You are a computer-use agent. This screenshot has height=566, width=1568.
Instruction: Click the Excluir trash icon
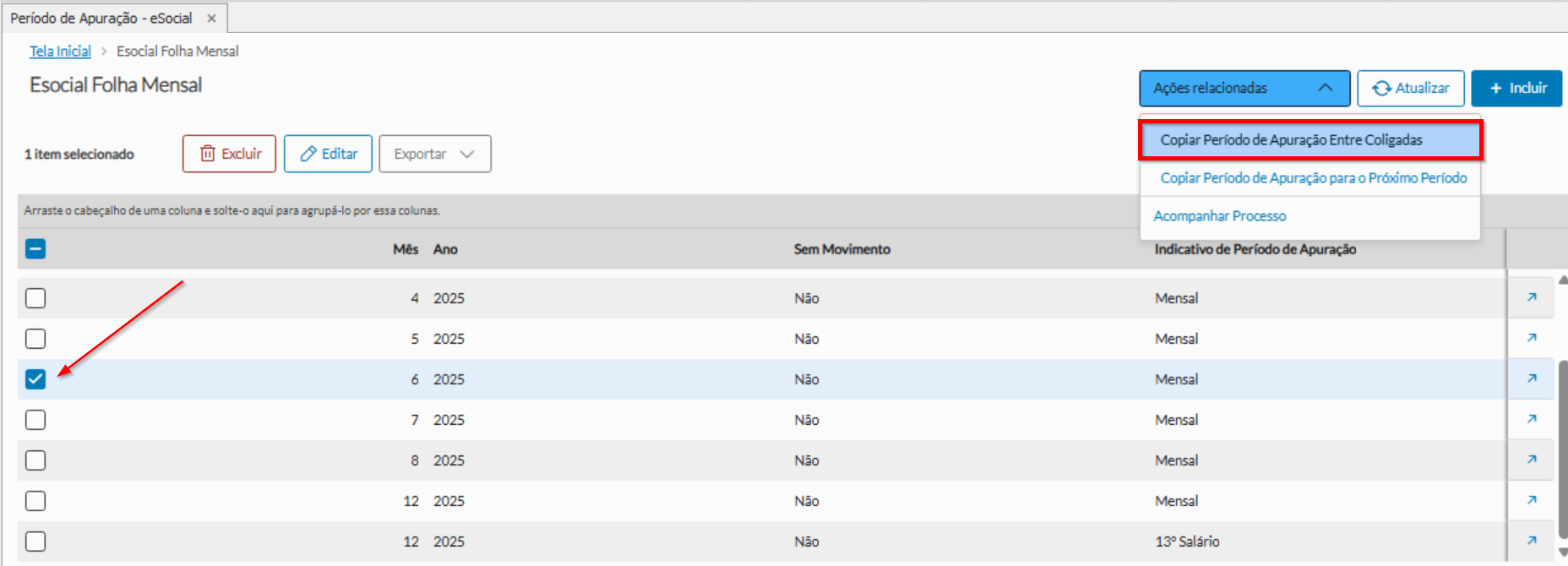coord(208,154)
